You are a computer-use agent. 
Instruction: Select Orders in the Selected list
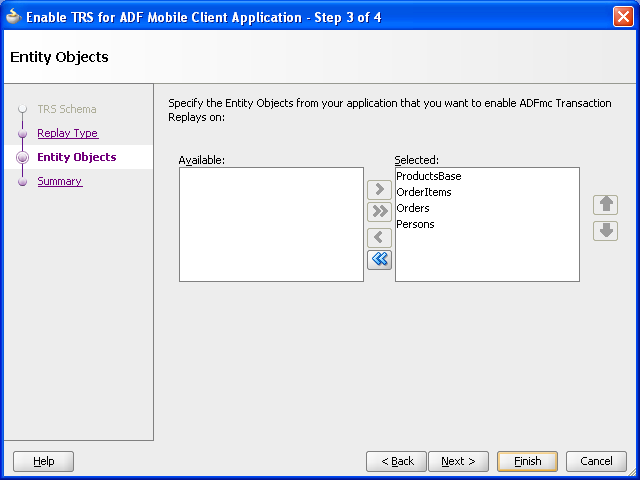[413, 208]
